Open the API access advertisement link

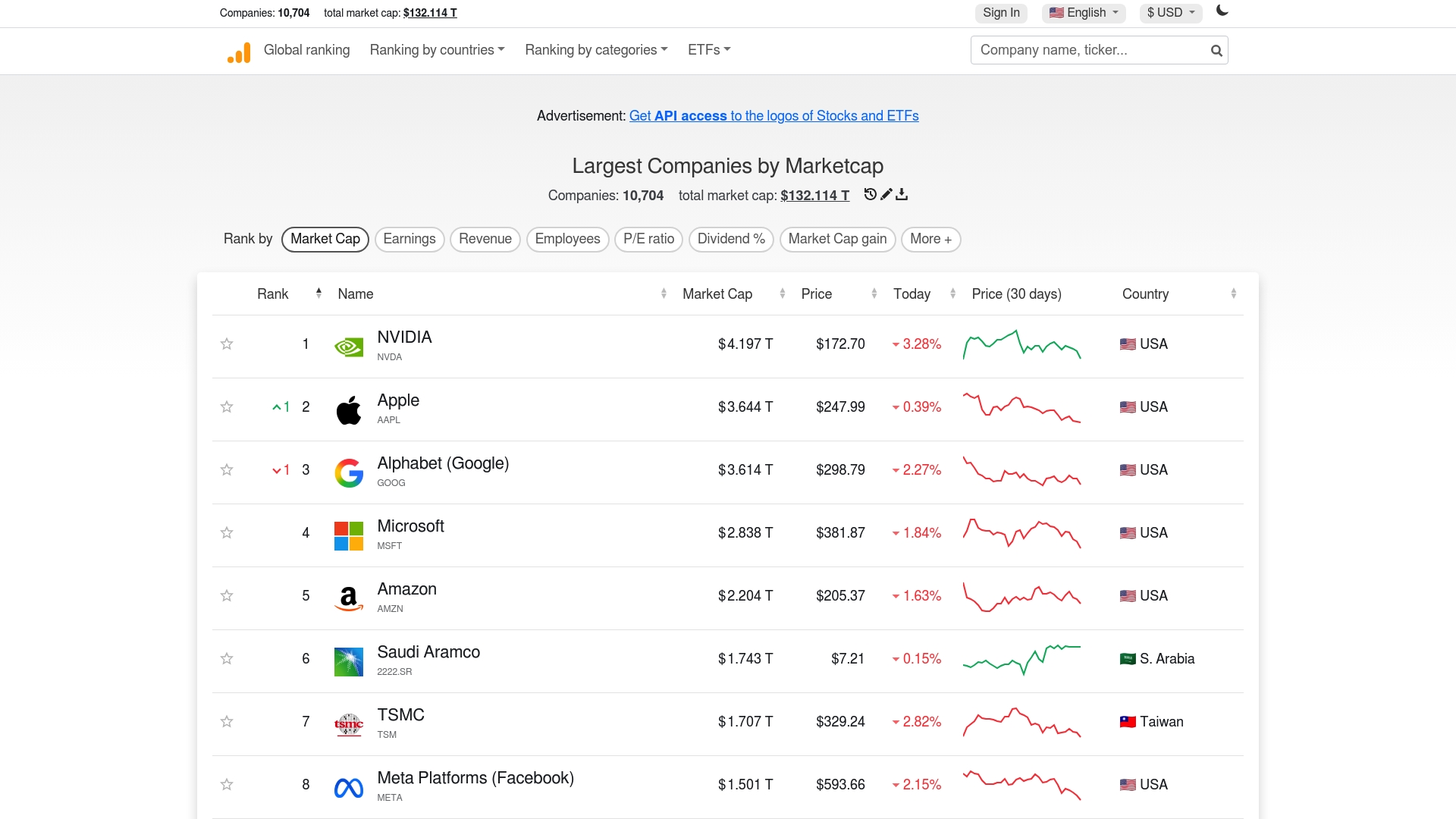click(x=773, y=116)
